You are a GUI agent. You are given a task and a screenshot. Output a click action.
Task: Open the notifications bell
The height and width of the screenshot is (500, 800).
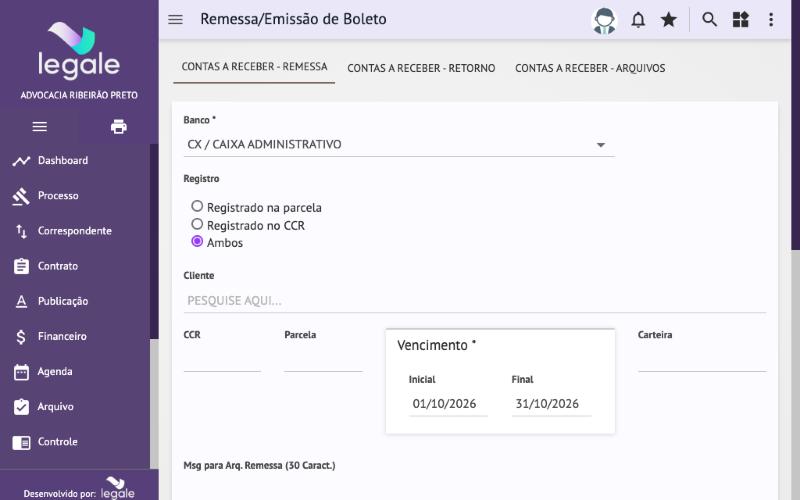point(638,20)
